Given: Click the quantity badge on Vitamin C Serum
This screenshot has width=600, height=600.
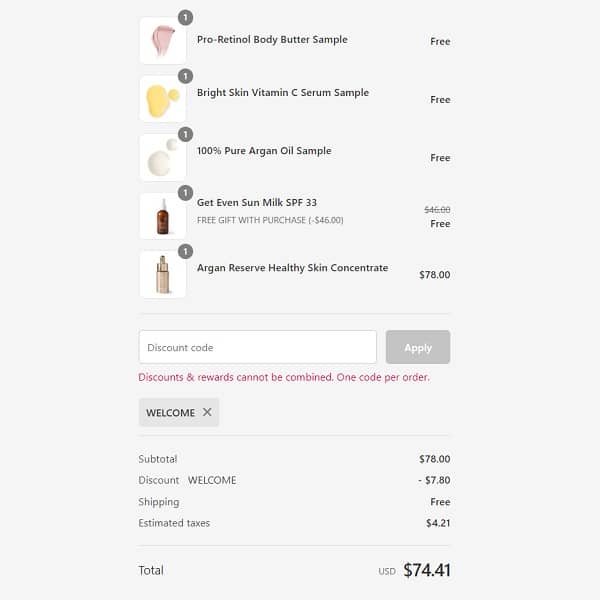Looking at the screenshot, I should coord(185,76).
